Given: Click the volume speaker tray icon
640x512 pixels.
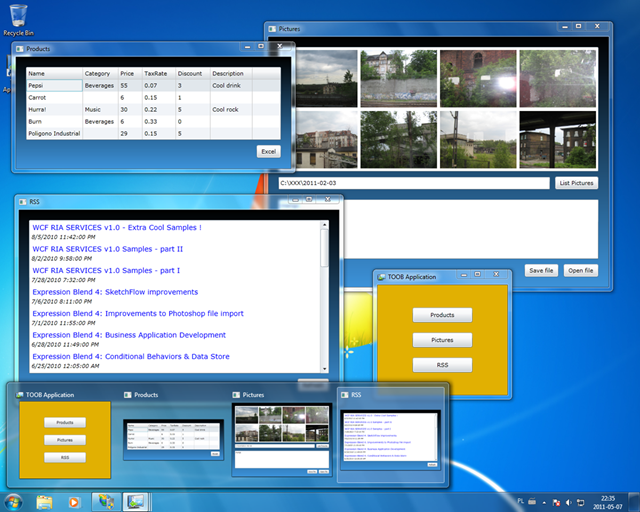Looking at the screenshot, I should [x=568, y=503].
